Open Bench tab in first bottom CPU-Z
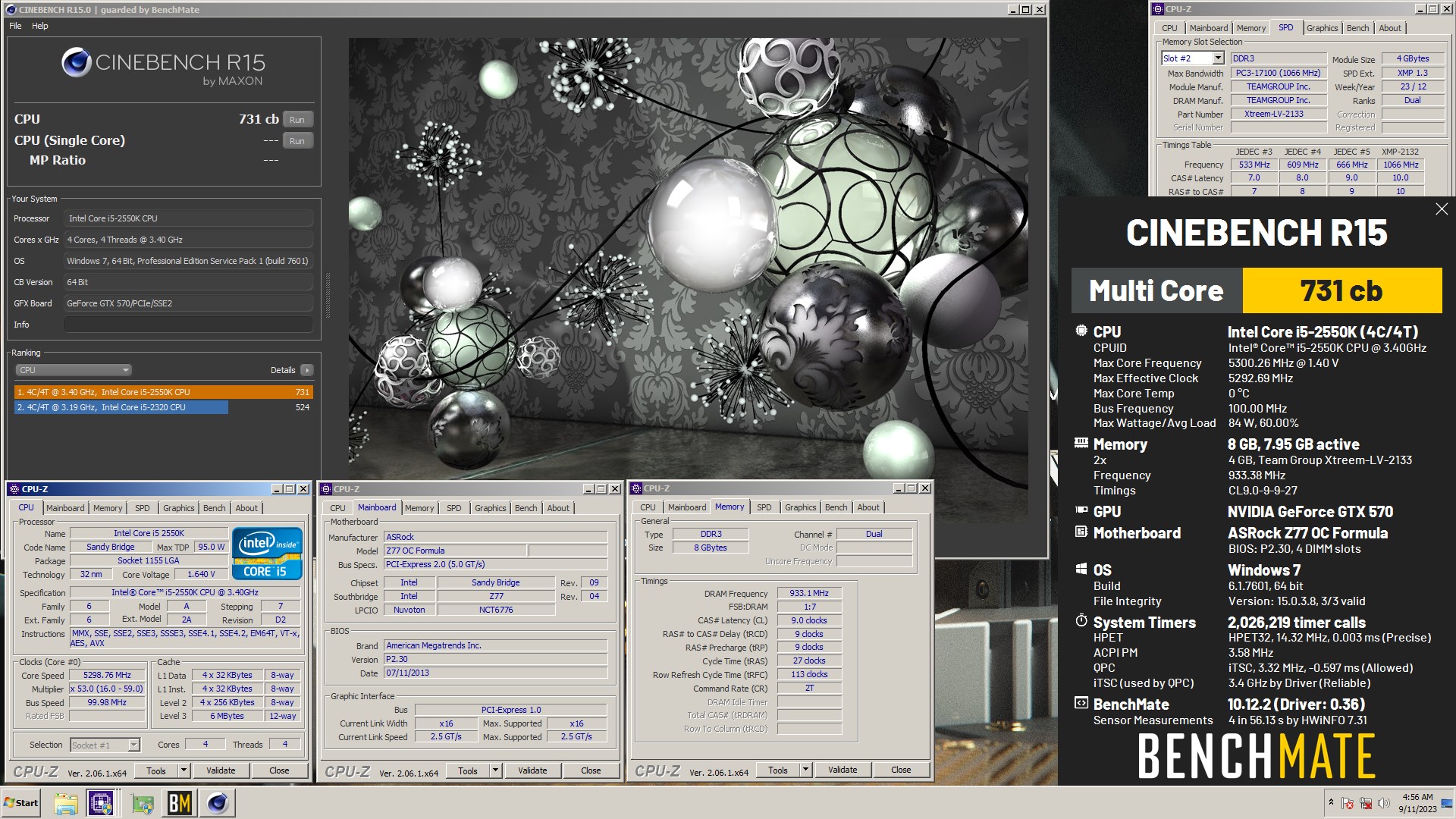The image size is (1456, 819). point(214,508)
